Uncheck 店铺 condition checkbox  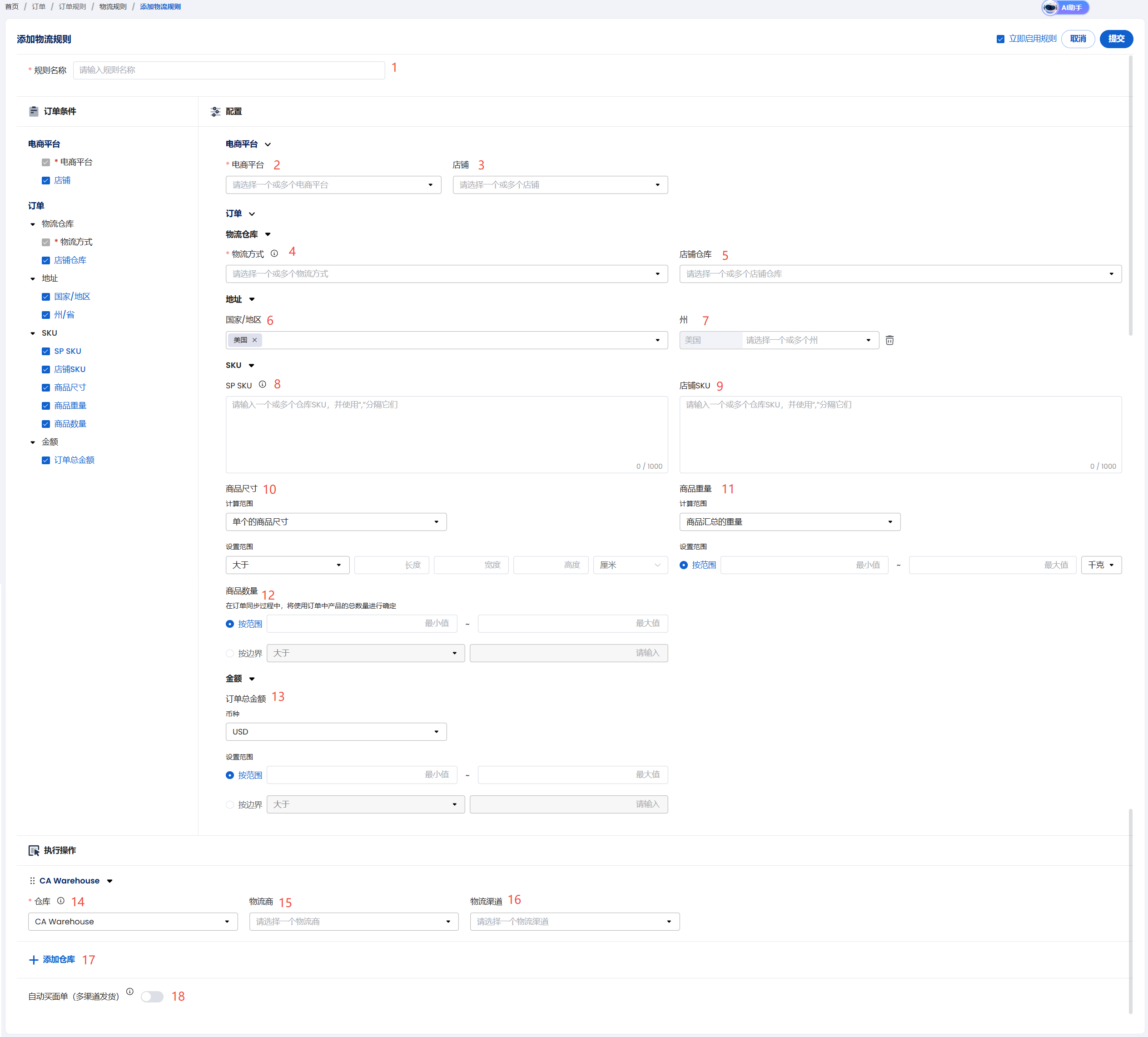click(46, 180)
